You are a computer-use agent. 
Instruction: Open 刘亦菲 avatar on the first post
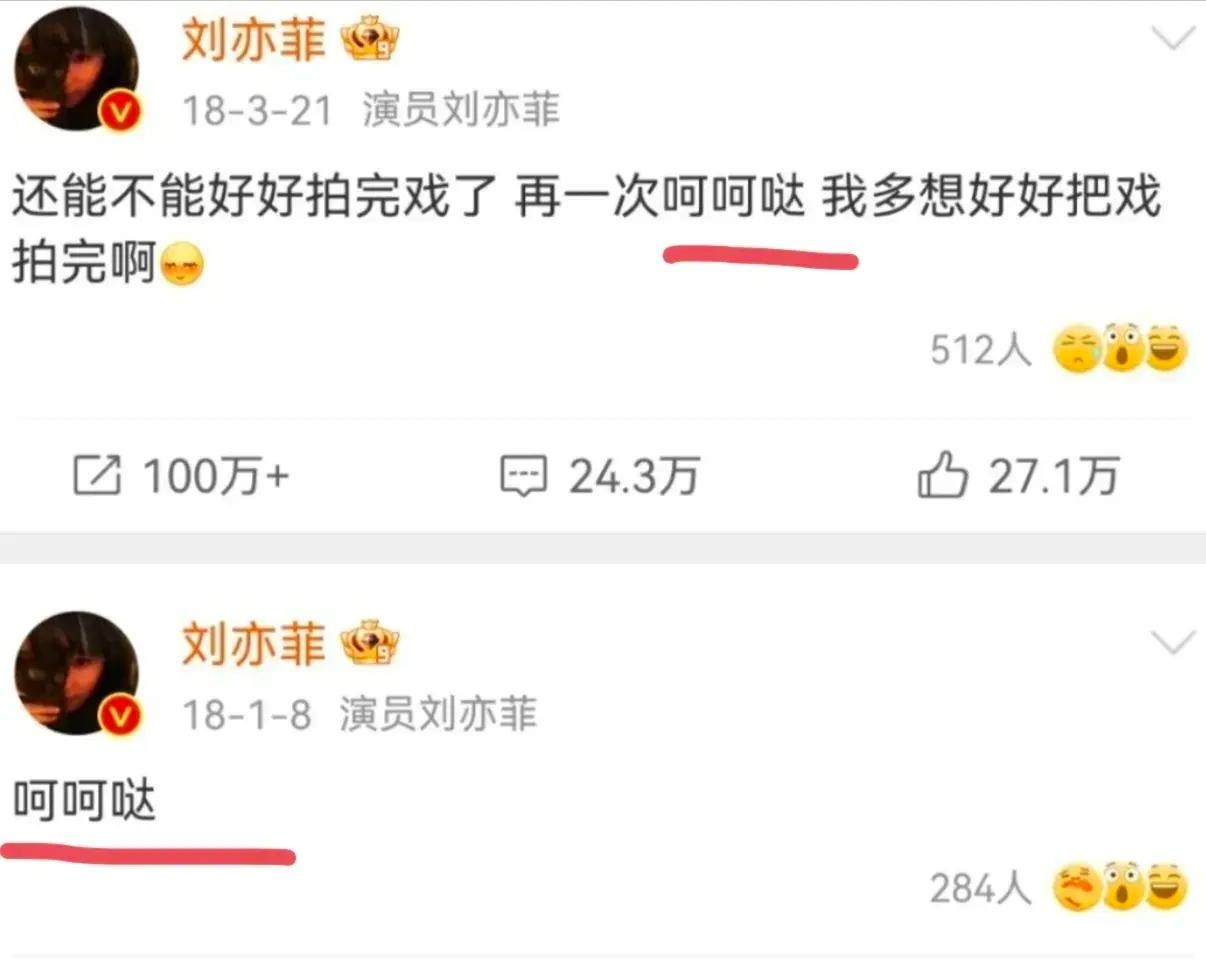point(77,69)
